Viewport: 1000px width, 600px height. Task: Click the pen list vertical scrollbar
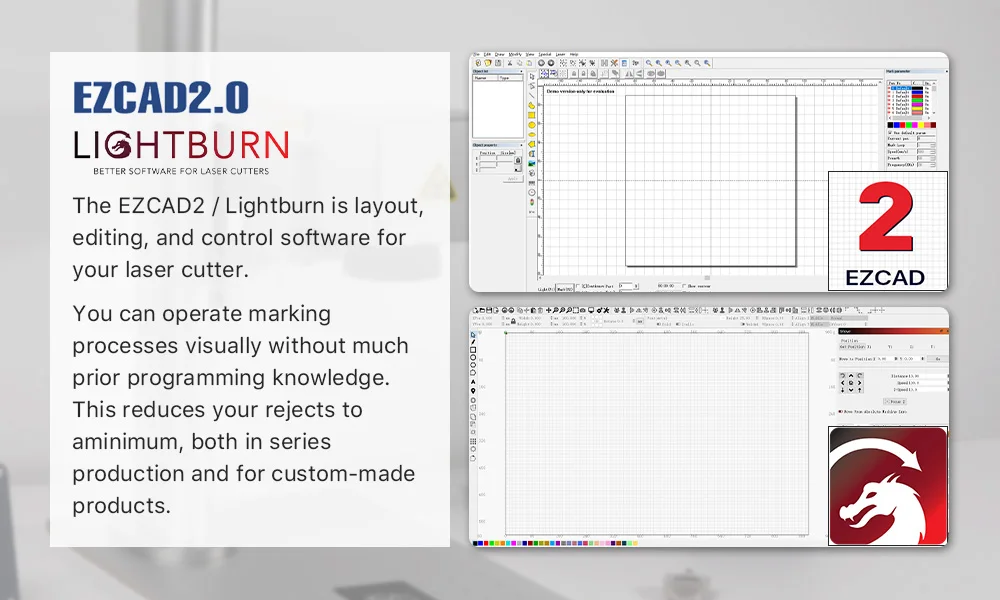coord(934,98)
